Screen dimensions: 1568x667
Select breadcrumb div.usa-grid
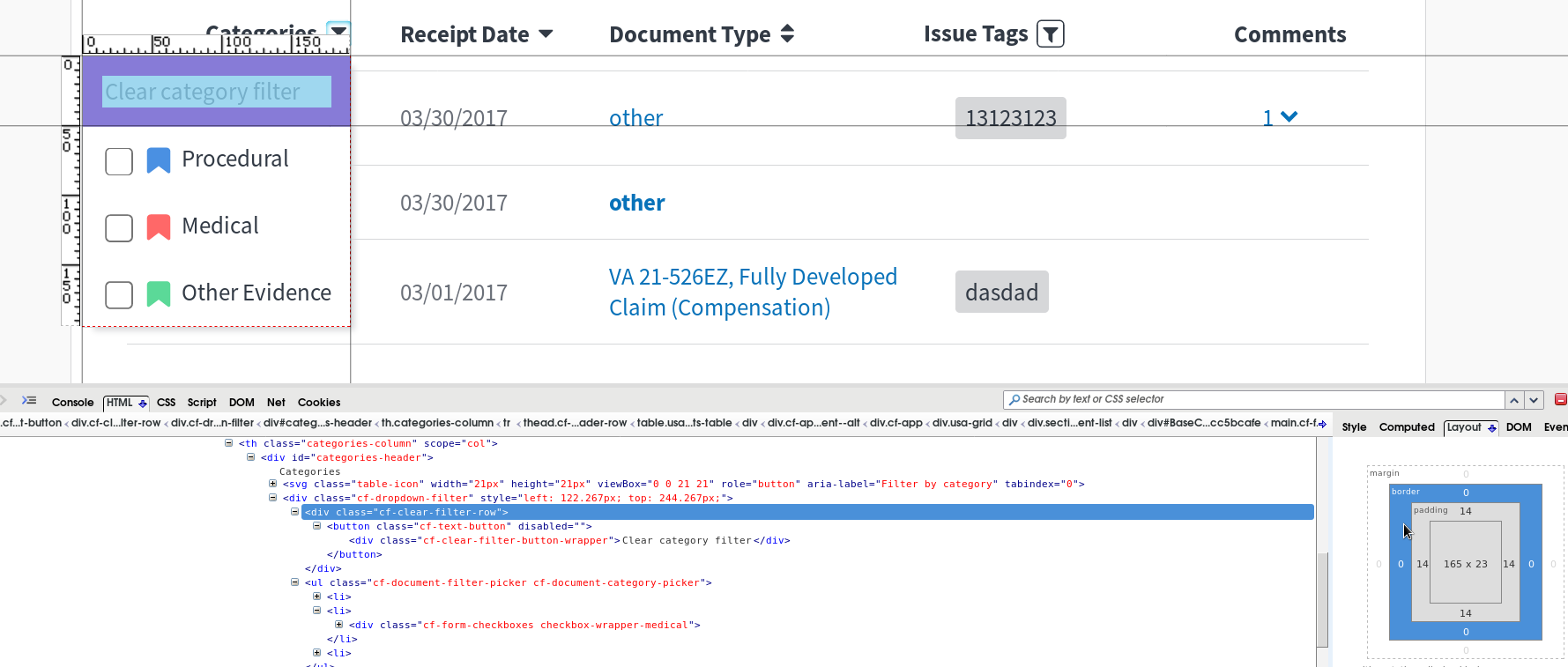click(x=962, y=423)
